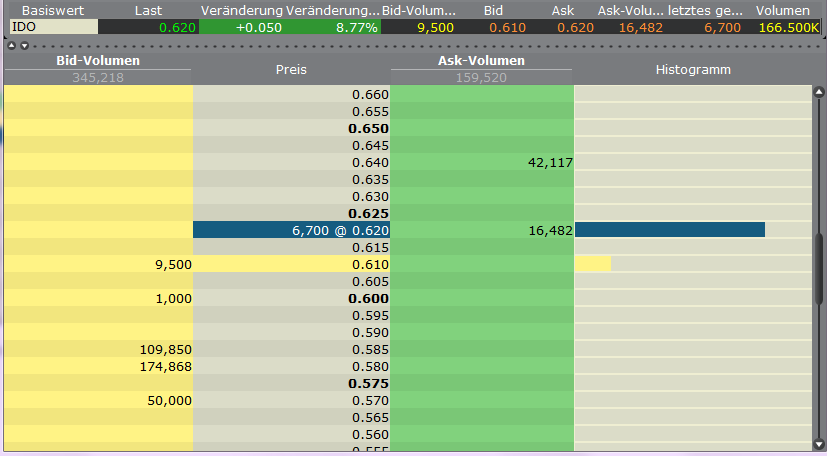
Task: Click bid volume 50,000 at 0.570
Action: pos(169,400)
